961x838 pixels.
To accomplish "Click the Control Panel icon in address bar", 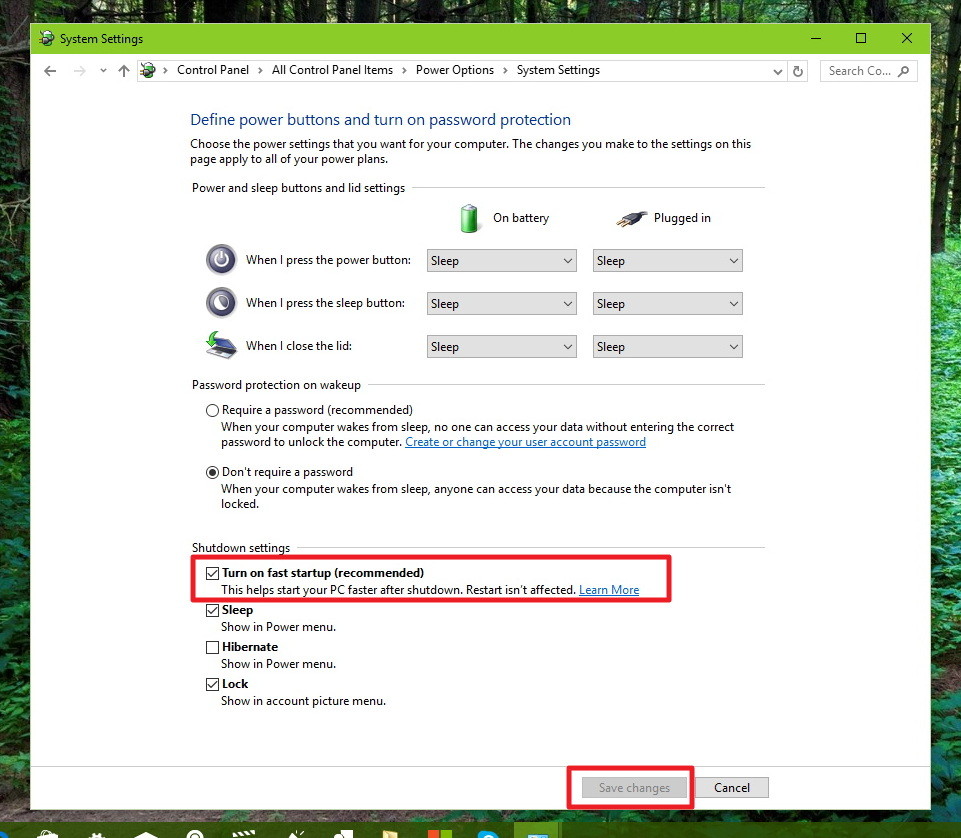I will (x=148, y=70).
